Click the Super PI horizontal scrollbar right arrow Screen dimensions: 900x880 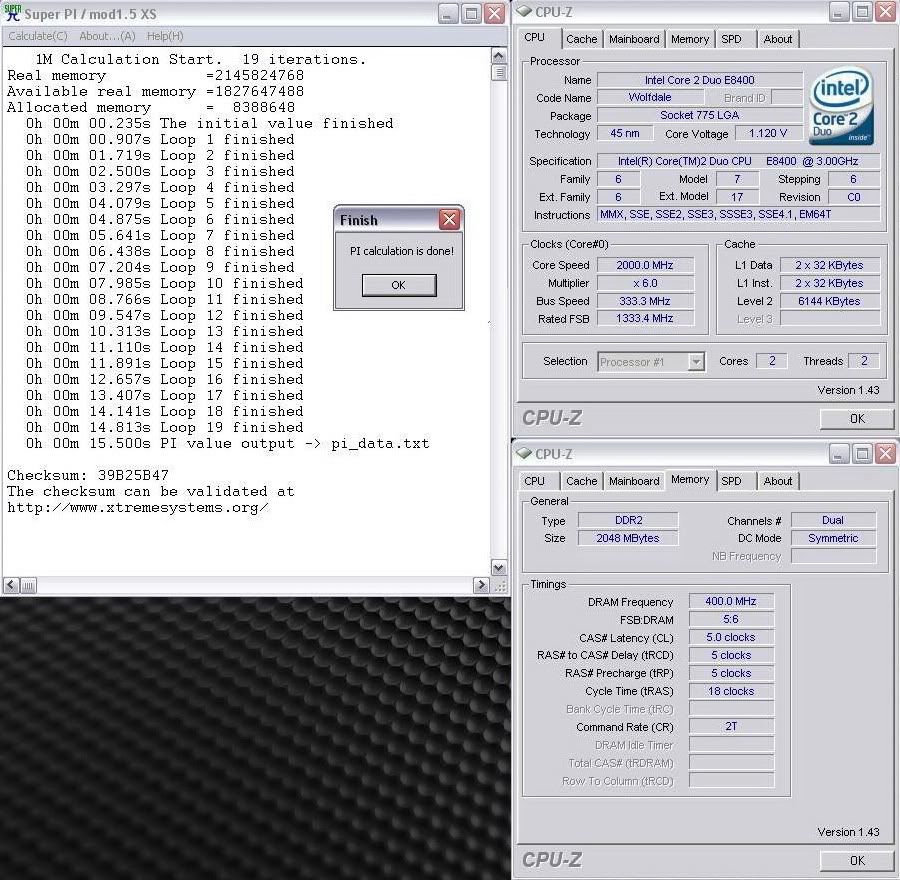coord(481,585)
